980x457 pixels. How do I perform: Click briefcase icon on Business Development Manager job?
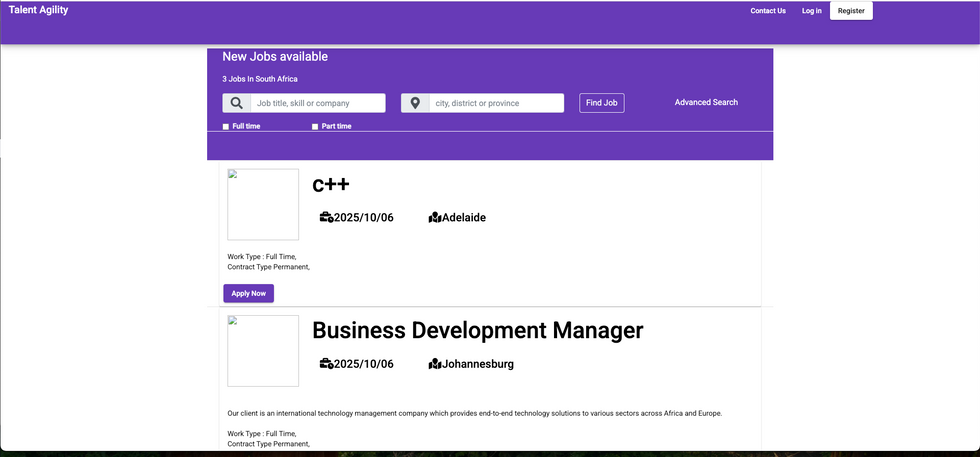pyautogui.click(x=326, y=364)
